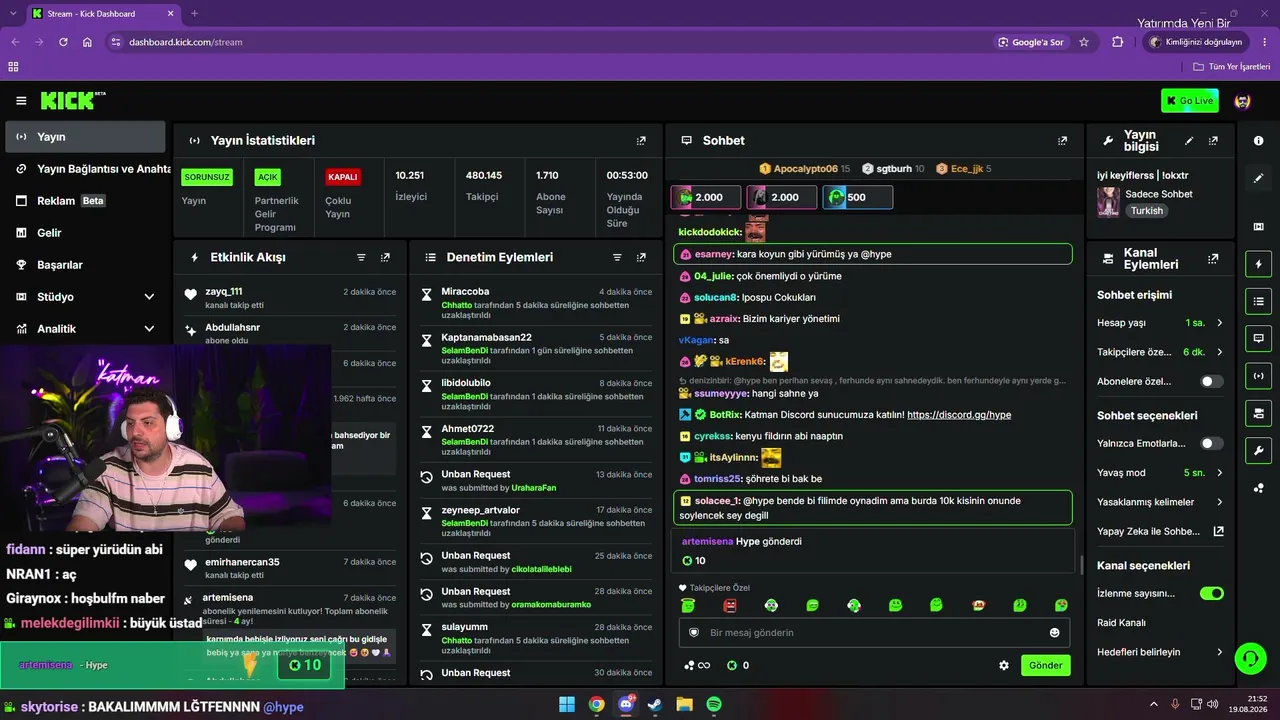Select the 2.000 gift leaderboard chip on the left
The height and width of the screenshot is (720, 1280).
[x=706, y=197]
